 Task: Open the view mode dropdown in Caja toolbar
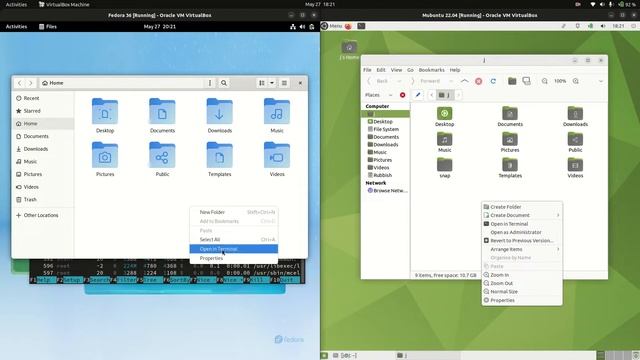coord(600,81)
